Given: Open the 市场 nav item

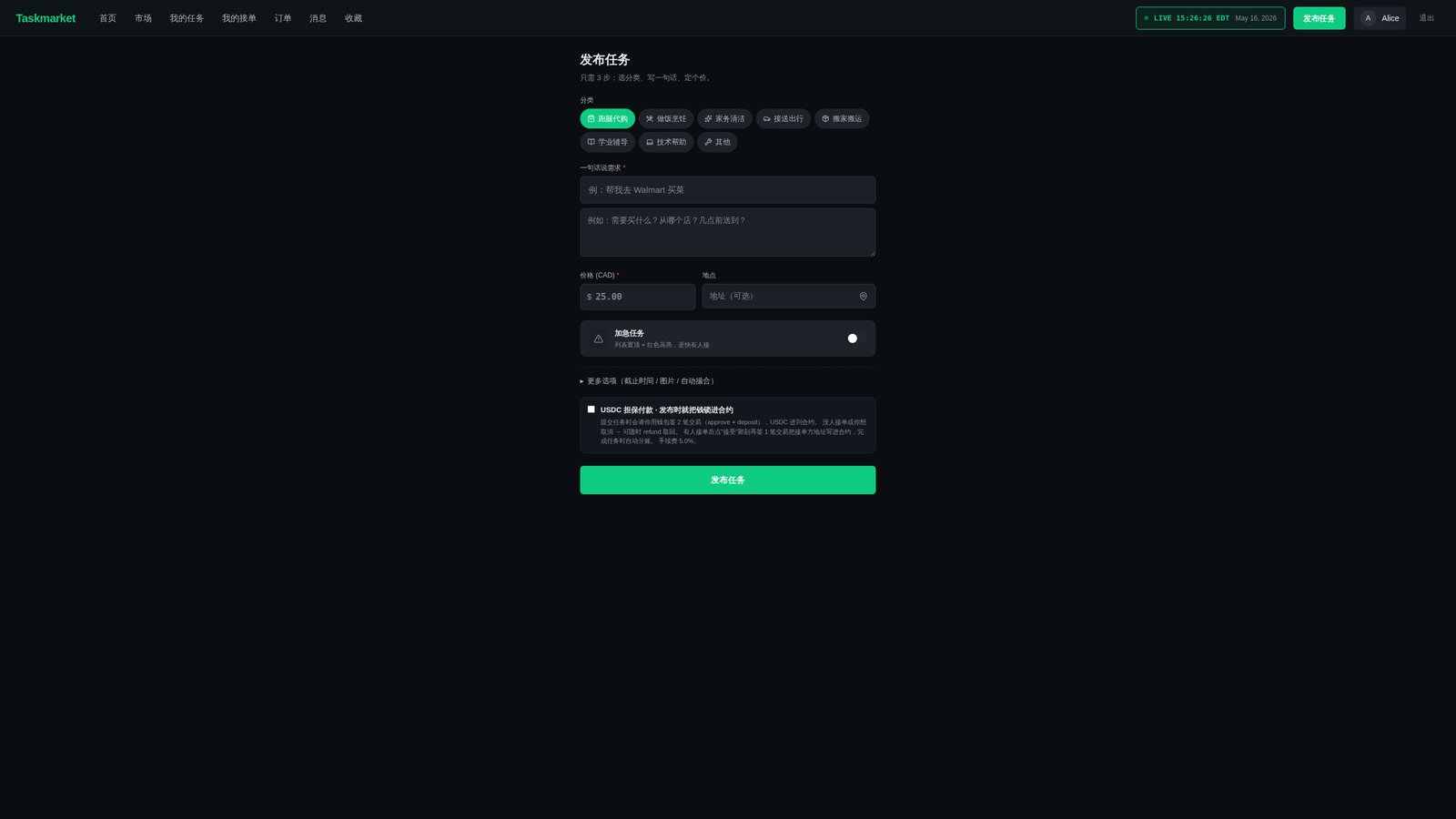Looking at the screenshot, I should click(143, 18).
